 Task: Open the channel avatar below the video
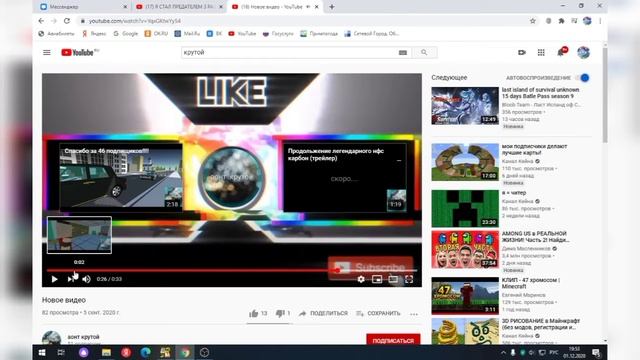point(51,339)
